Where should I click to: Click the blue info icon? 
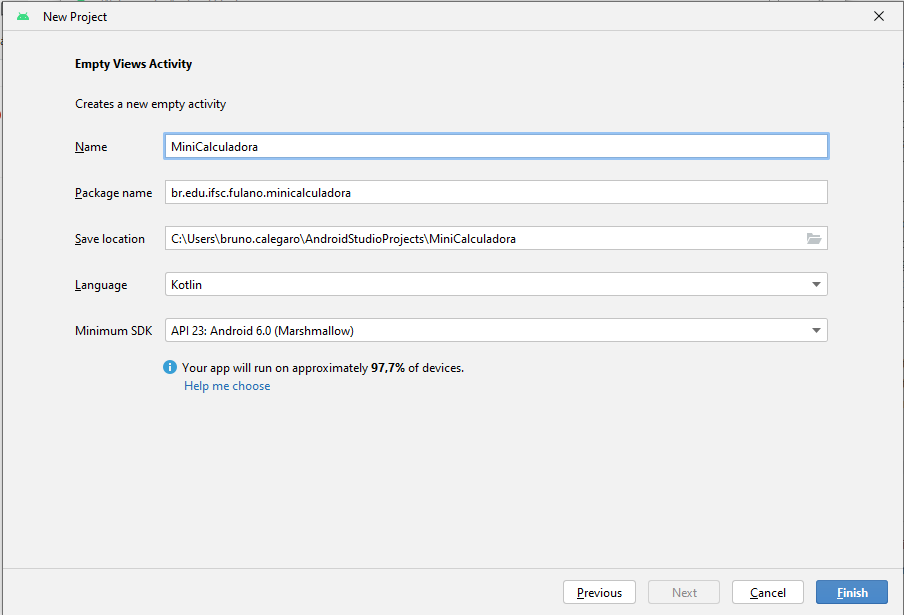(x=170, y=367)
